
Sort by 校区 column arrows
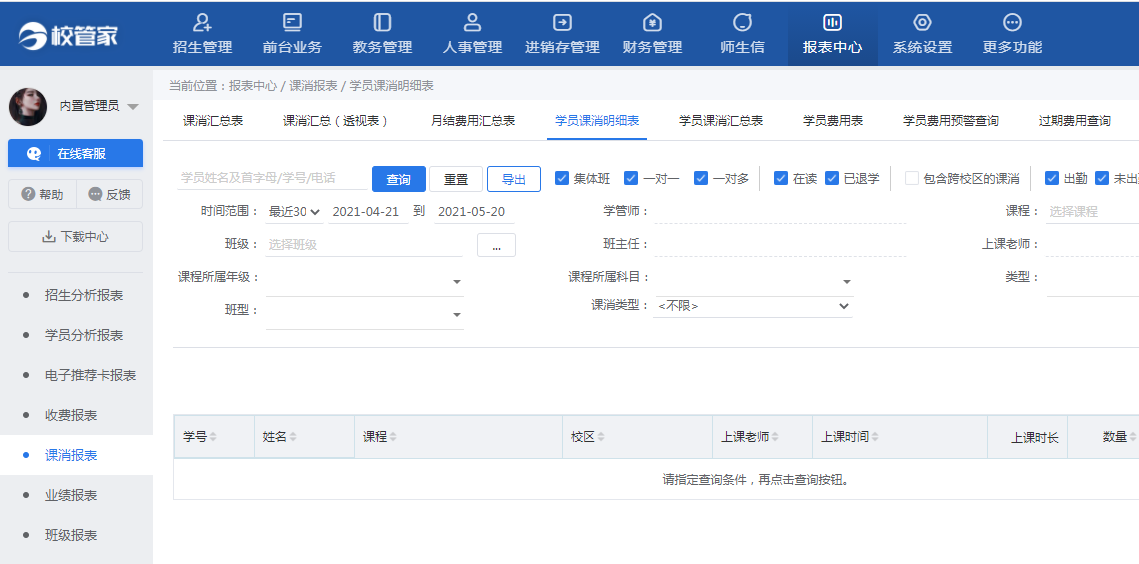tap(601, 437)
